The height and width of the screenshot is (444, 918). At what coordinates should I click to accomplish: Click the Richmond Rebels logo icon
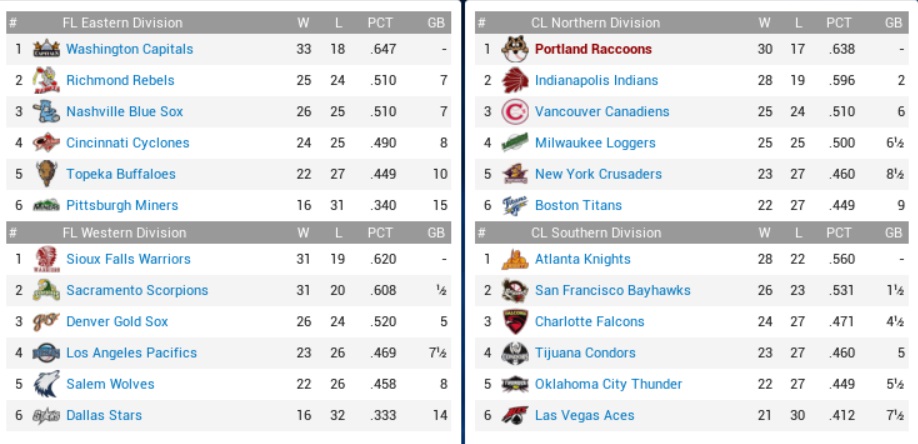(x=46, y=80)
